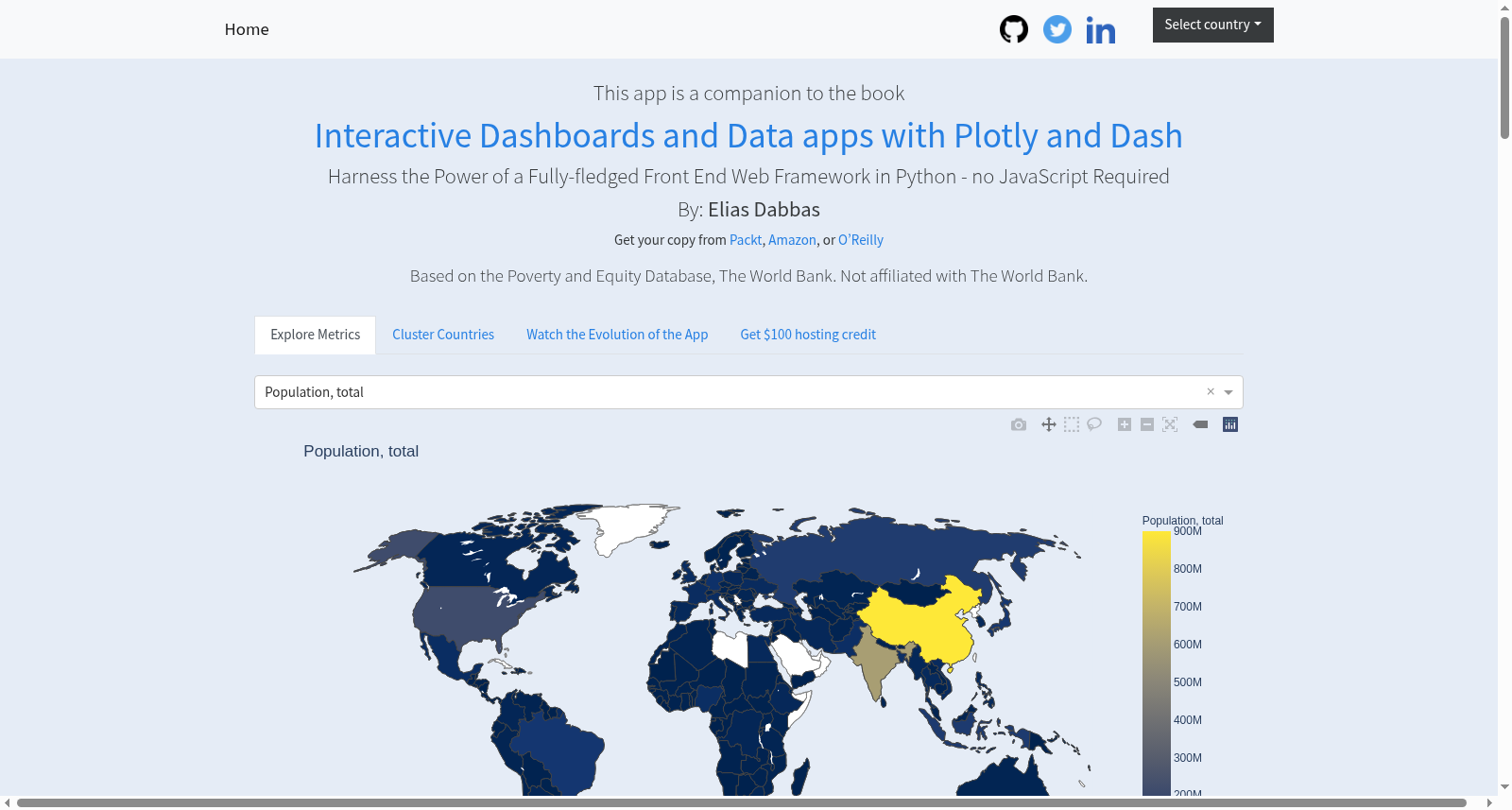Click the vertical page scrollbar thumb
Image resolution: width=1512 pixels, height=810 pixels.
pyautogui.click(x=1504, y=78)
